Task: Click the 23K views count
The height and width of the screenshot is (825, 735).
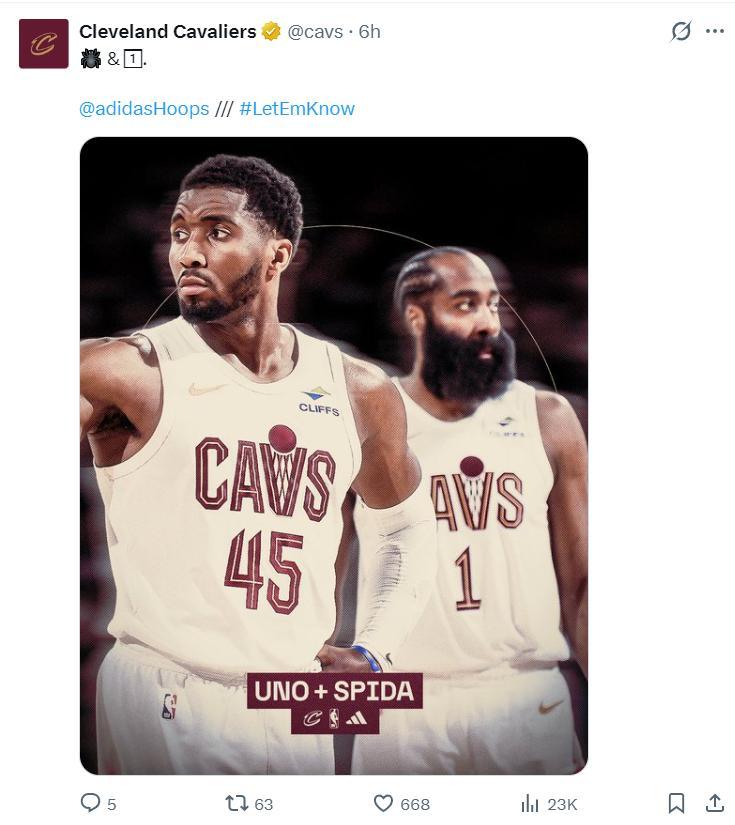Action: click(562, 804)
